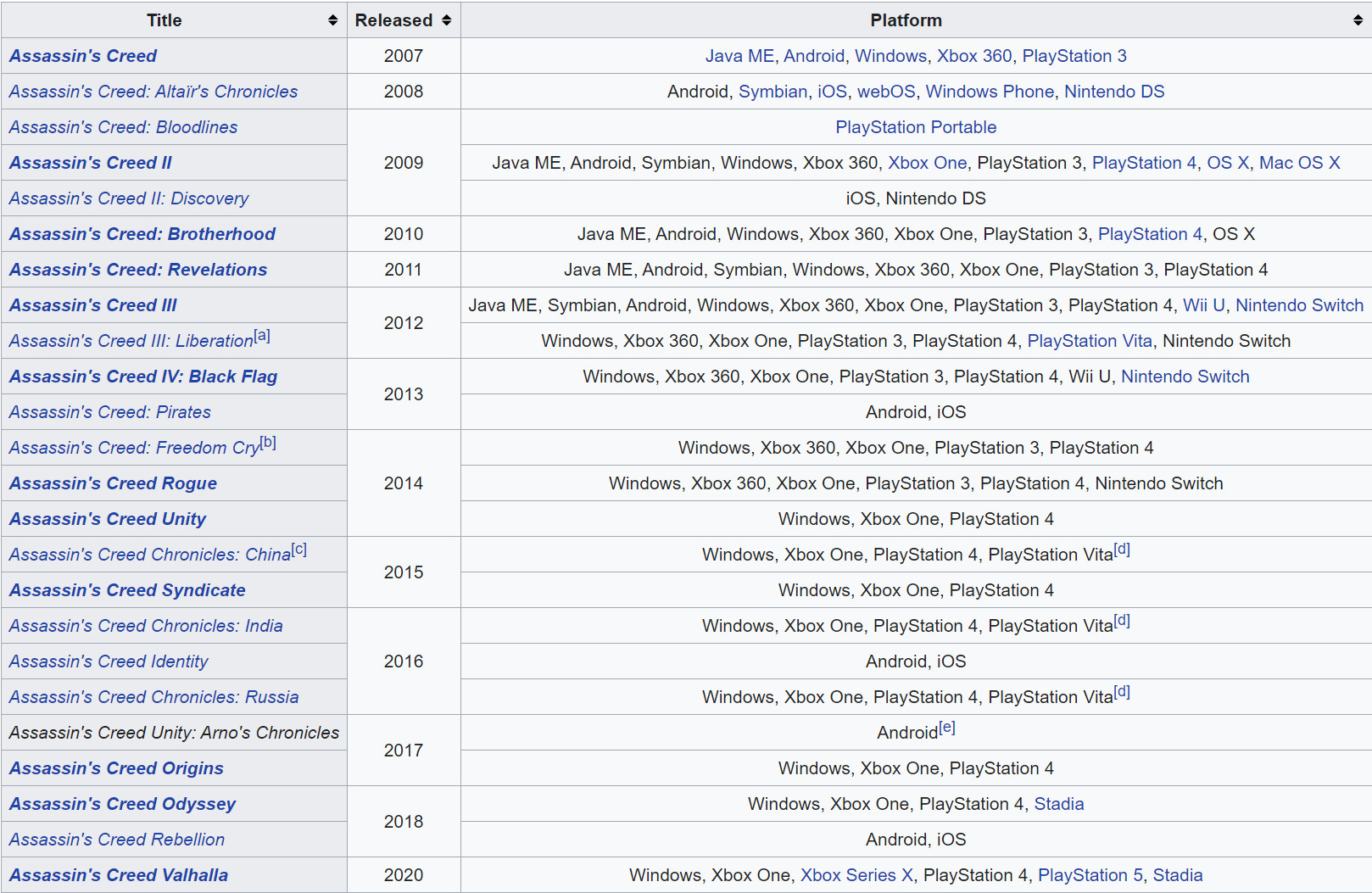Image resolution: width=1372 pixels, height=893 pixels.
Task: Open Assassin's Creed III: Liberation link
Action: (x=131, y=341)
